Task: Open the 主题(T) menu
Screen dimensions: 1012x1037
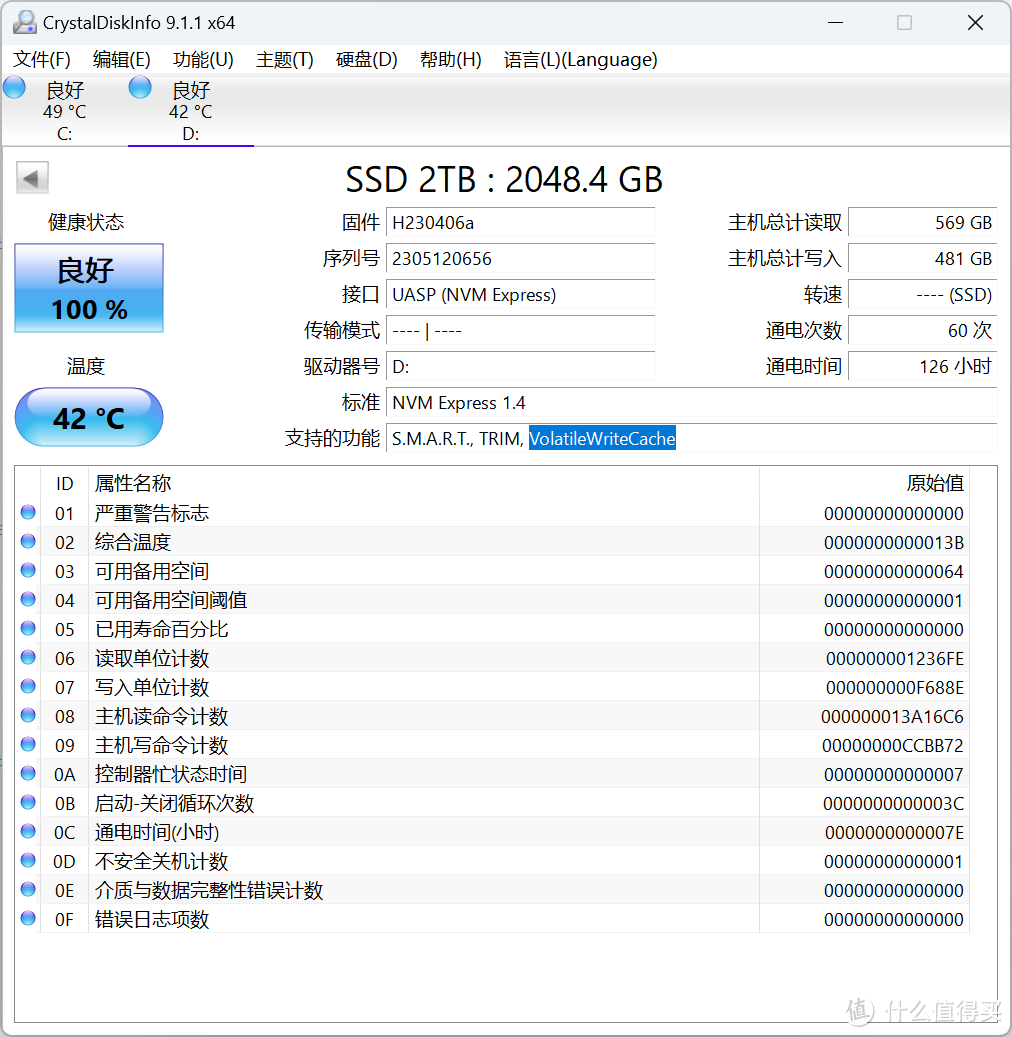Action: 284,60
